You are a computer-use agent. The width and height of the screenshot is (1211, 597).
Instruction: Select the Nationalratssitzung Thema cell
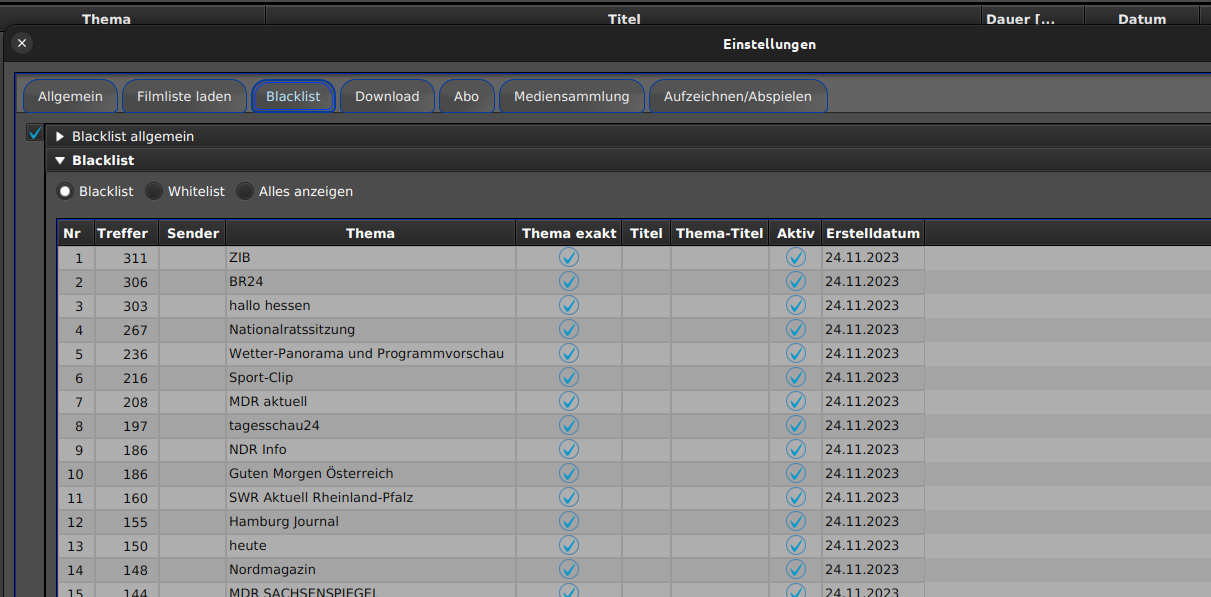point(370,329)
